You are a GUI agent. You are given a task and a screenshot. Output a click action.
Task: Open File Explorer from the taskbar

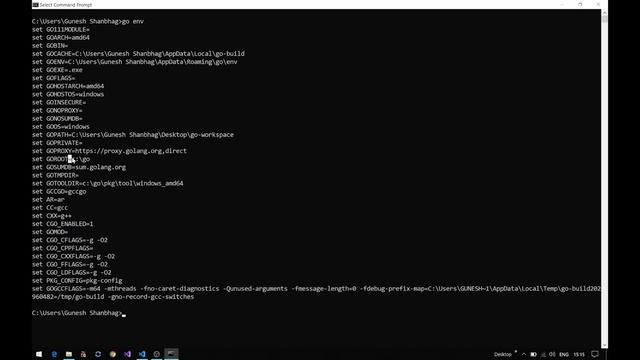tap(69, 354)
